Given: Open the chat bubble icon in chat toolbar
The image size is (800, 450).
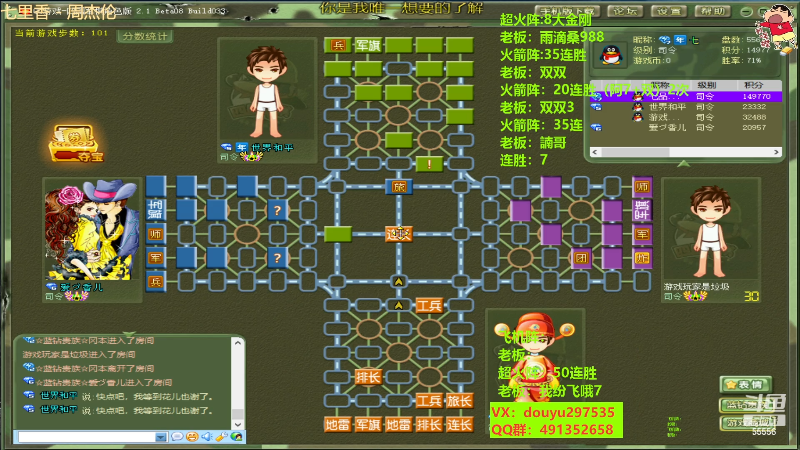Looking at the screenshot, I should click(x=177, y=437).
